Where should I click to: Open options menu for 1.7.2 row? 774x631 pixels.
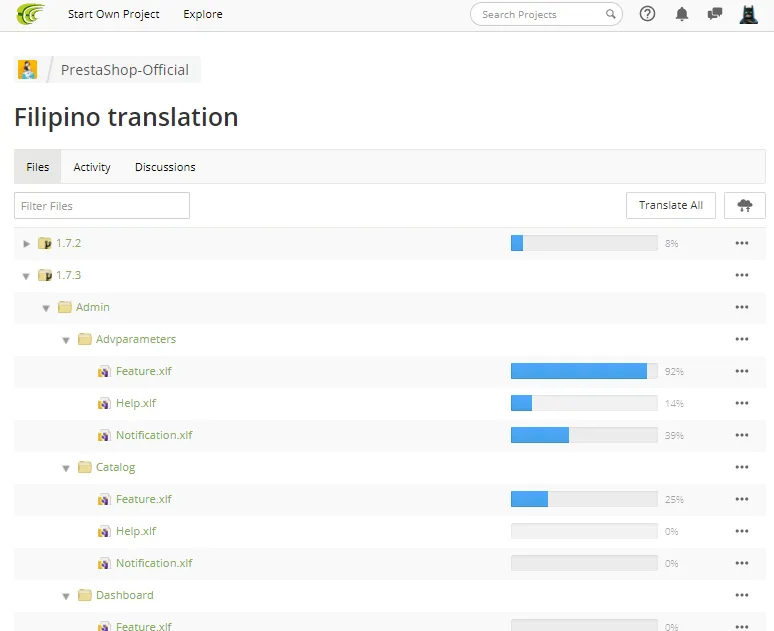pos(741,243)
